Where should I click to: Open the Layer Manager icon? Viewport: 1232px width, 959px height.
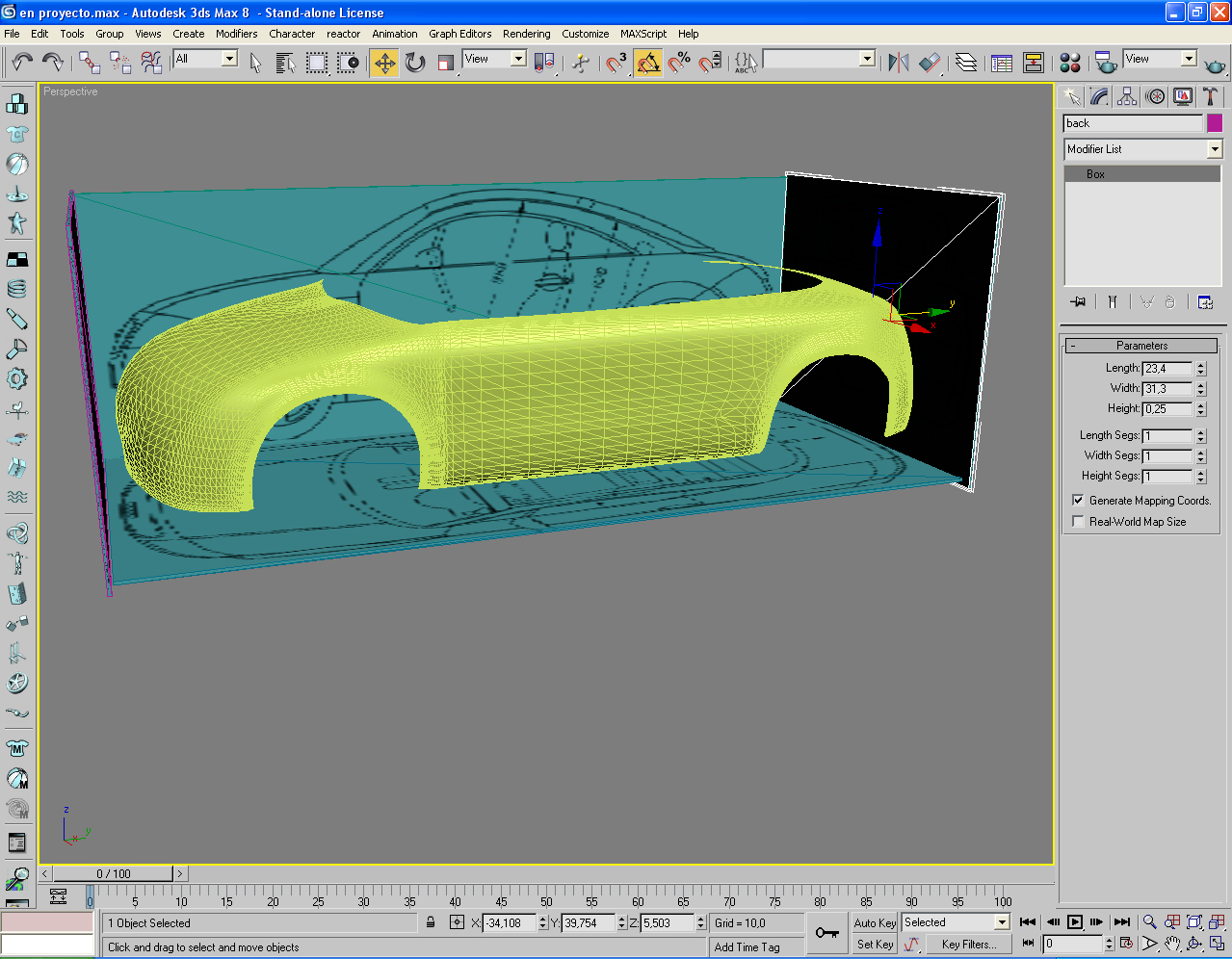[x=966, y=63]
